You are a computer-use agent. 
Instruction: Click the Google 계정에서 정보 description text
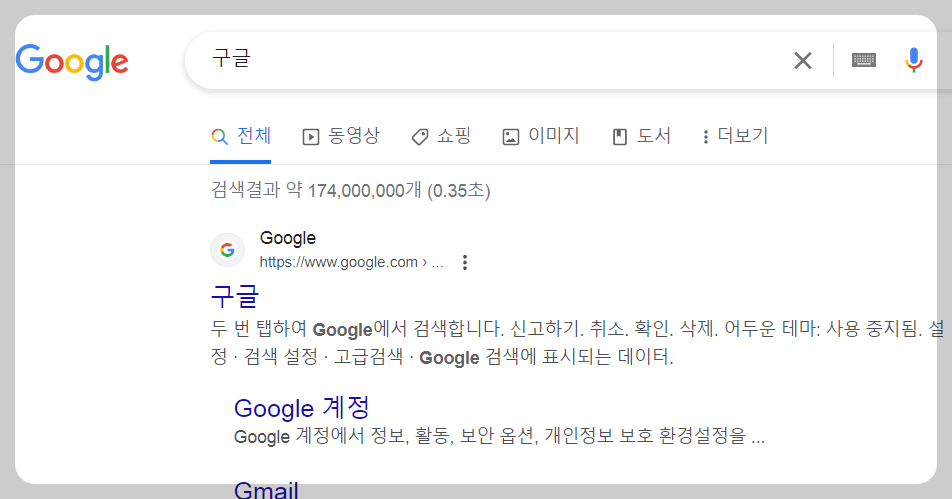(x=499, y=436)
